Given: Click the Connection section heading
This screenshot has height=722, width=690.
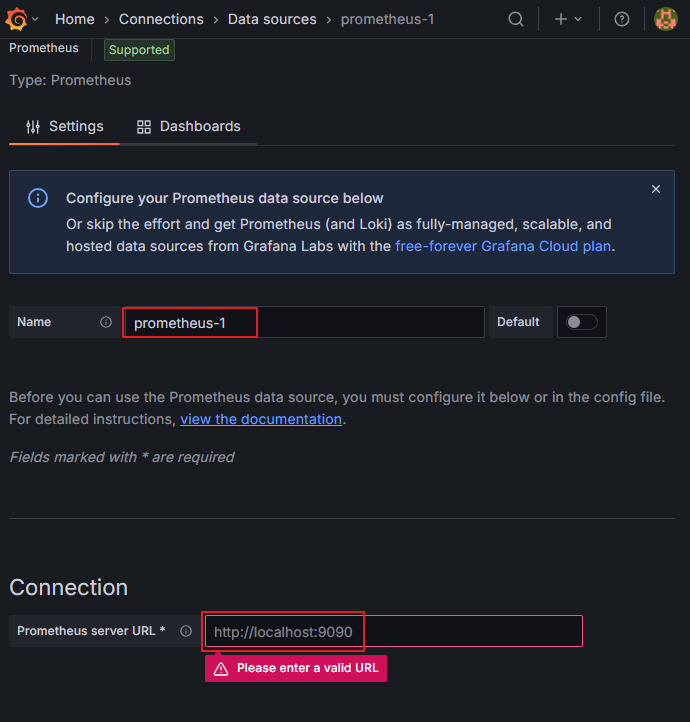Looking at the screenshot, I should point(69,588).
